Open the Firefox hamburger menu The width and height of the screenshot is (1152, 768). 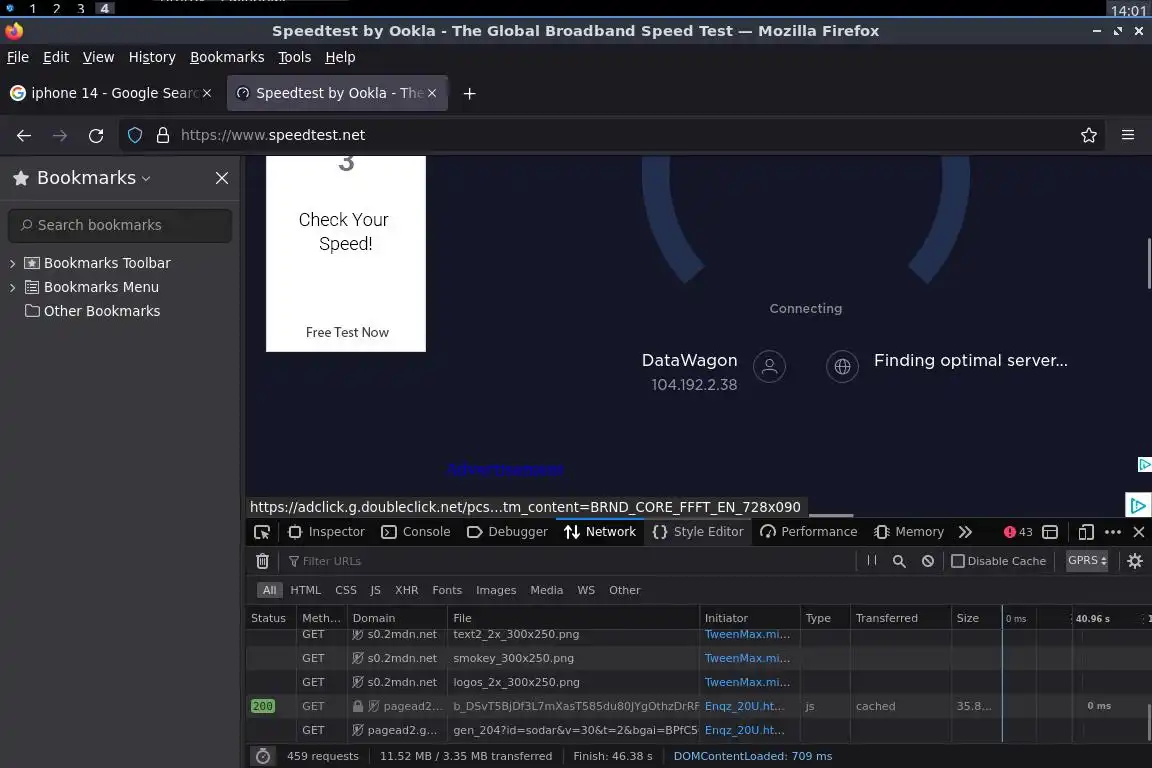tap(1128, 135)
